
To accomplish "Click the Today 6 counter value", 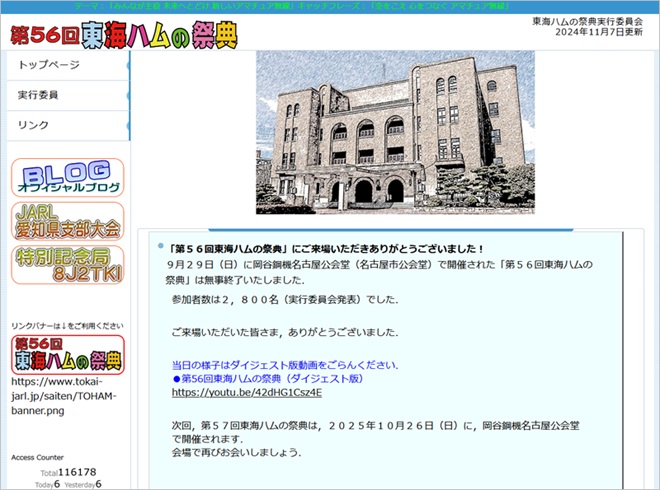I will [x=48, y=484].
